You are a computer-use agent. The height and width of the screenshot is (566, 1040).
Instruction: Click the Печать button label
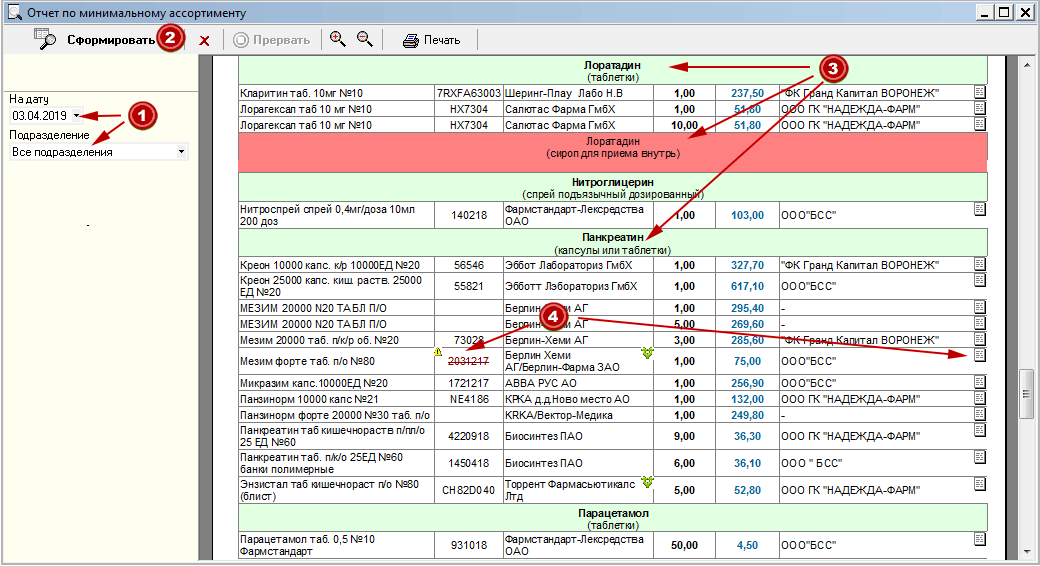click(442, 40)
